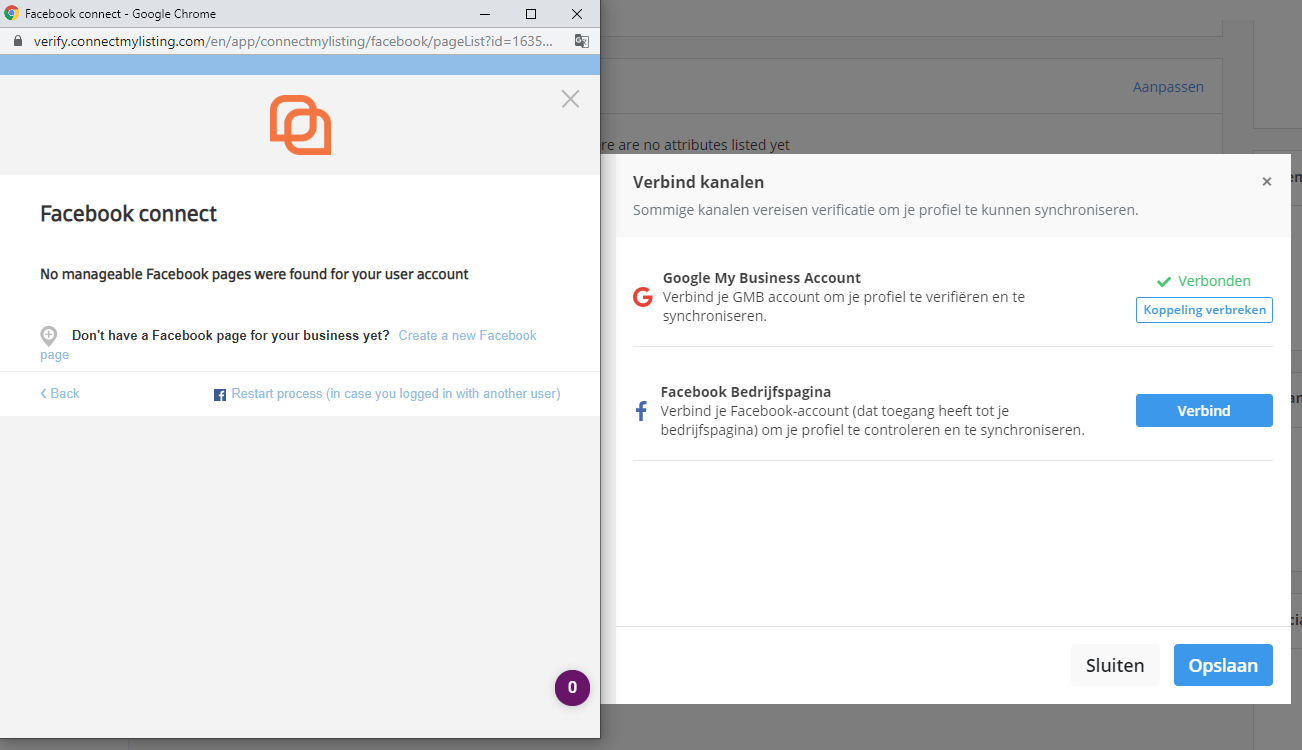The height and width of the screenshot is (750, 1302).
Task: Disconnect Google via Koppeling verbreken button
Action: pos(1204,310)
